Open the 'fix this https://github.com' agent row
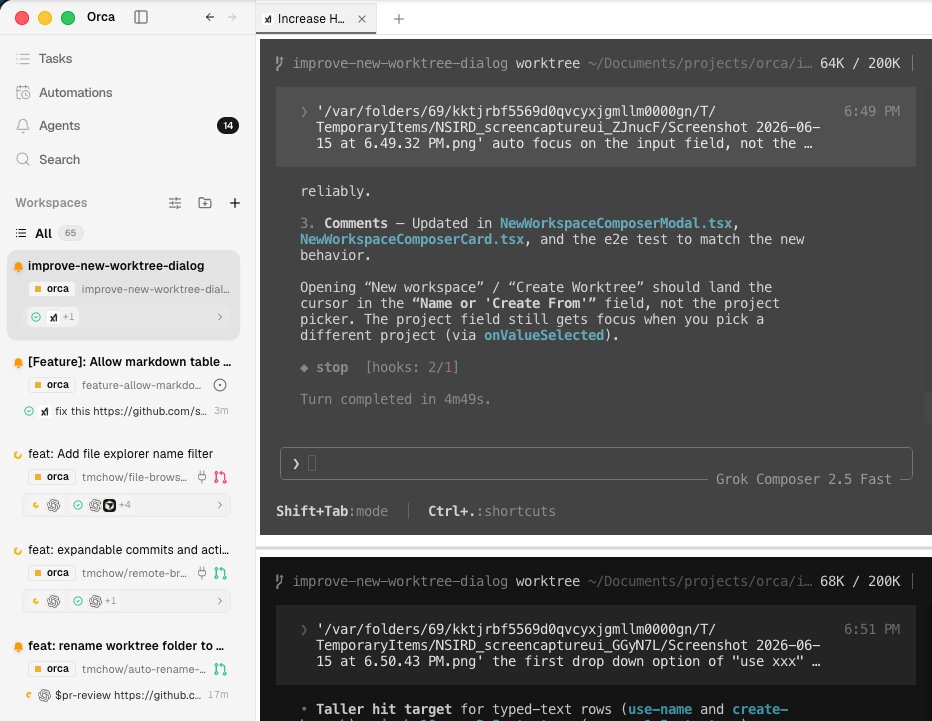 126,411
